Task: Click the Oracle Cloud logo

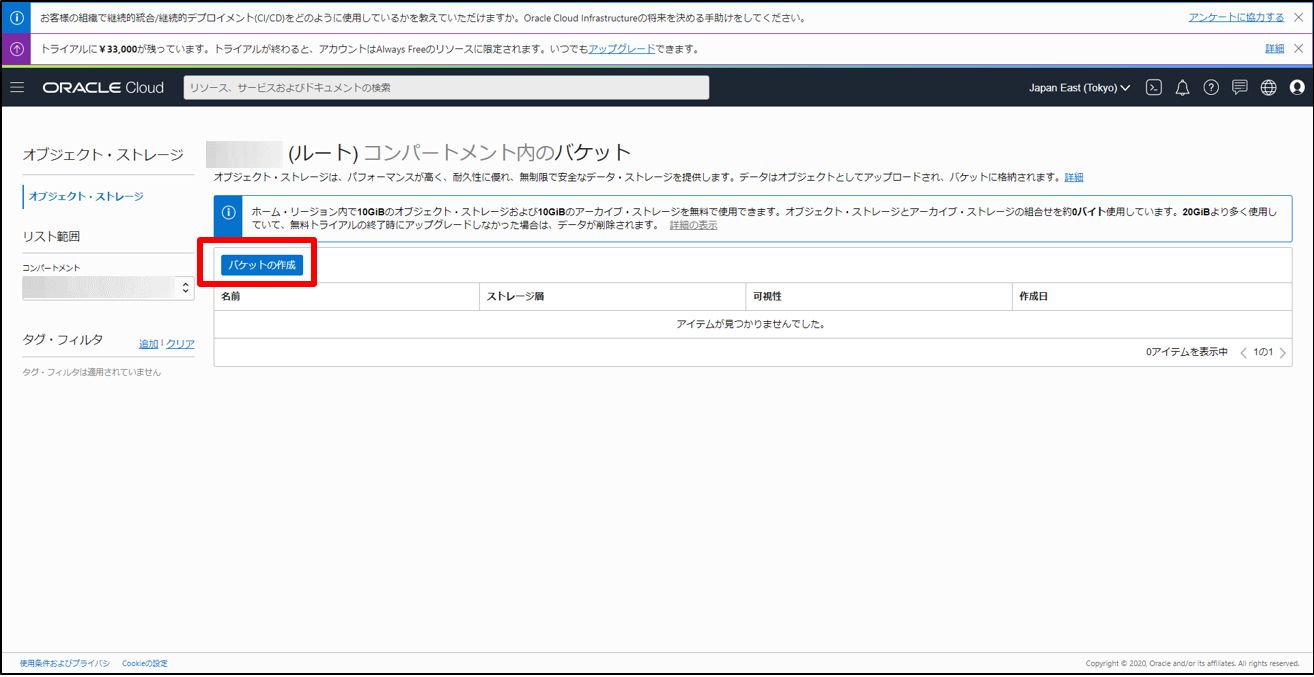Action: 103,87
